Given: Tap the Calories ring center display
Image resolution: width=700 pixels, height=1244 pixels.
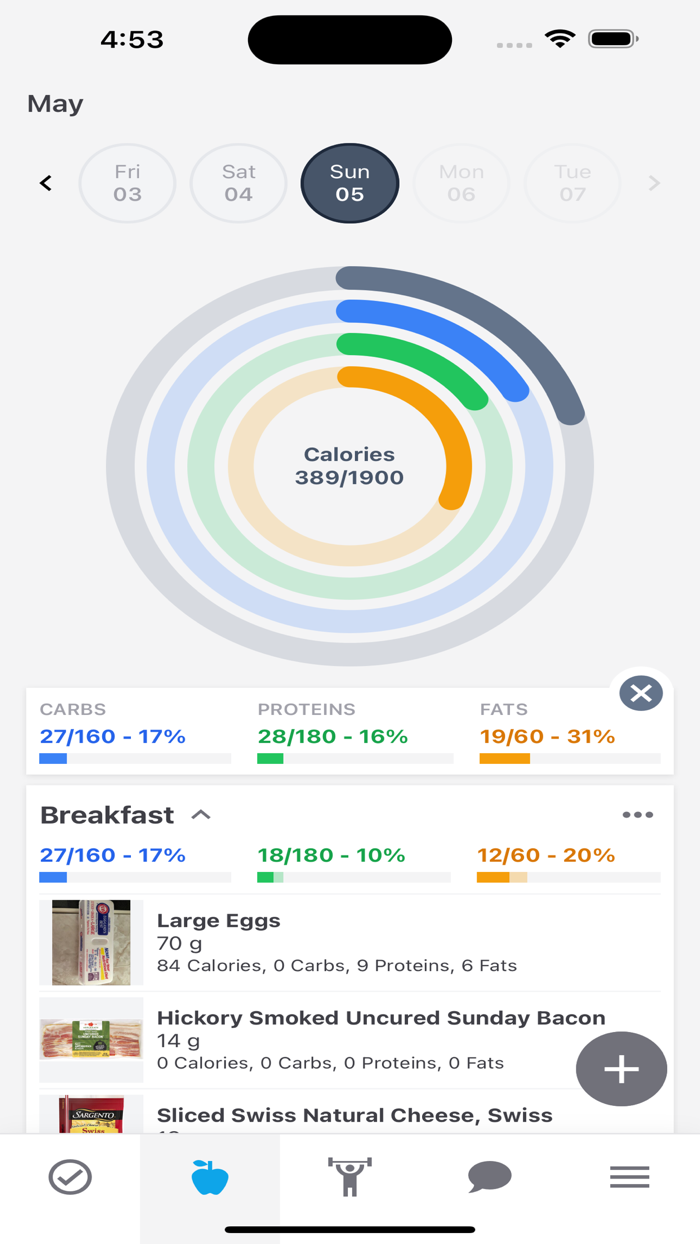Looking at the screenshot, I should (349, 466).
